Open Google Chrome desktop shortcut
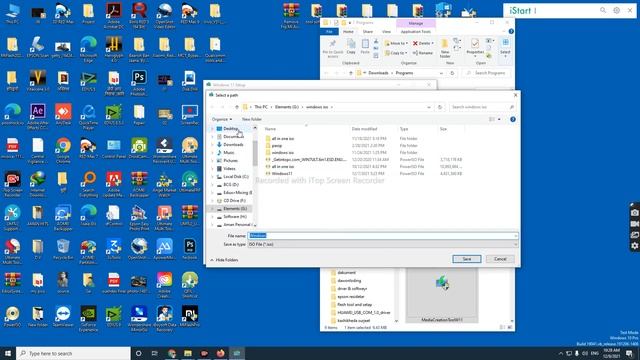The height and width of the screenshot is (360, 640). 63,151
